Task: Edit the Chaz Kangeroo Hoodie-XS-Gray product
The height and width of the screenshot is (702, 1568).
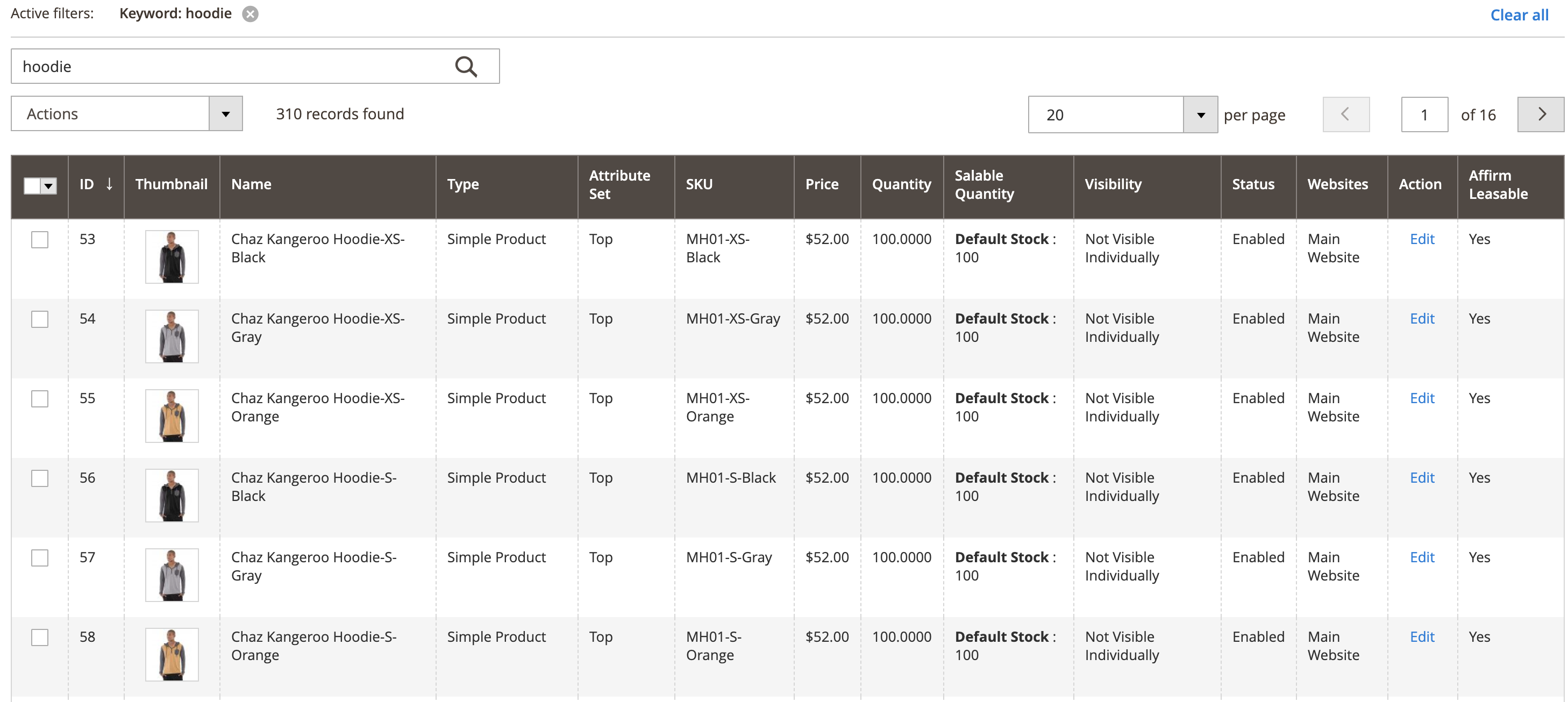Action: tap(1421, 319)
